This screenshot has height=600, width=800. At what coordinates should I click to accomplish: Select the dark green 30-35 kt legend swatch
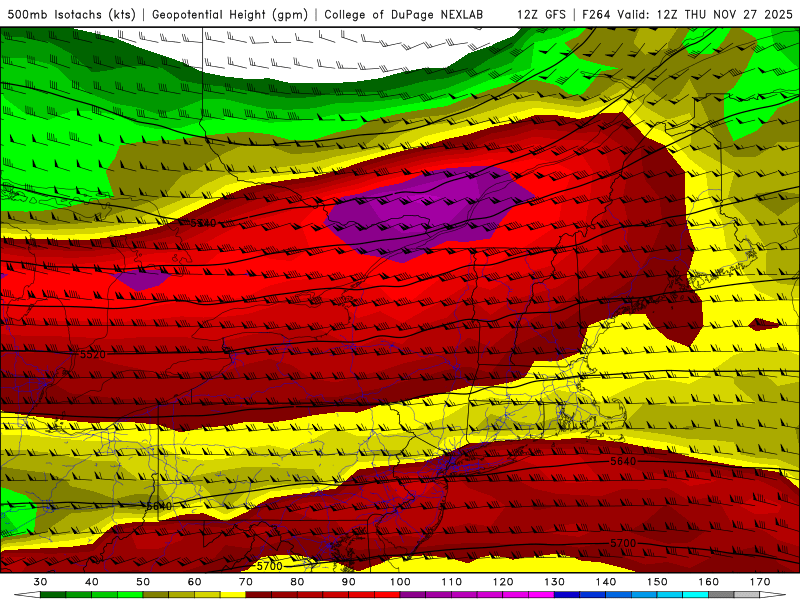click(53, 595)
